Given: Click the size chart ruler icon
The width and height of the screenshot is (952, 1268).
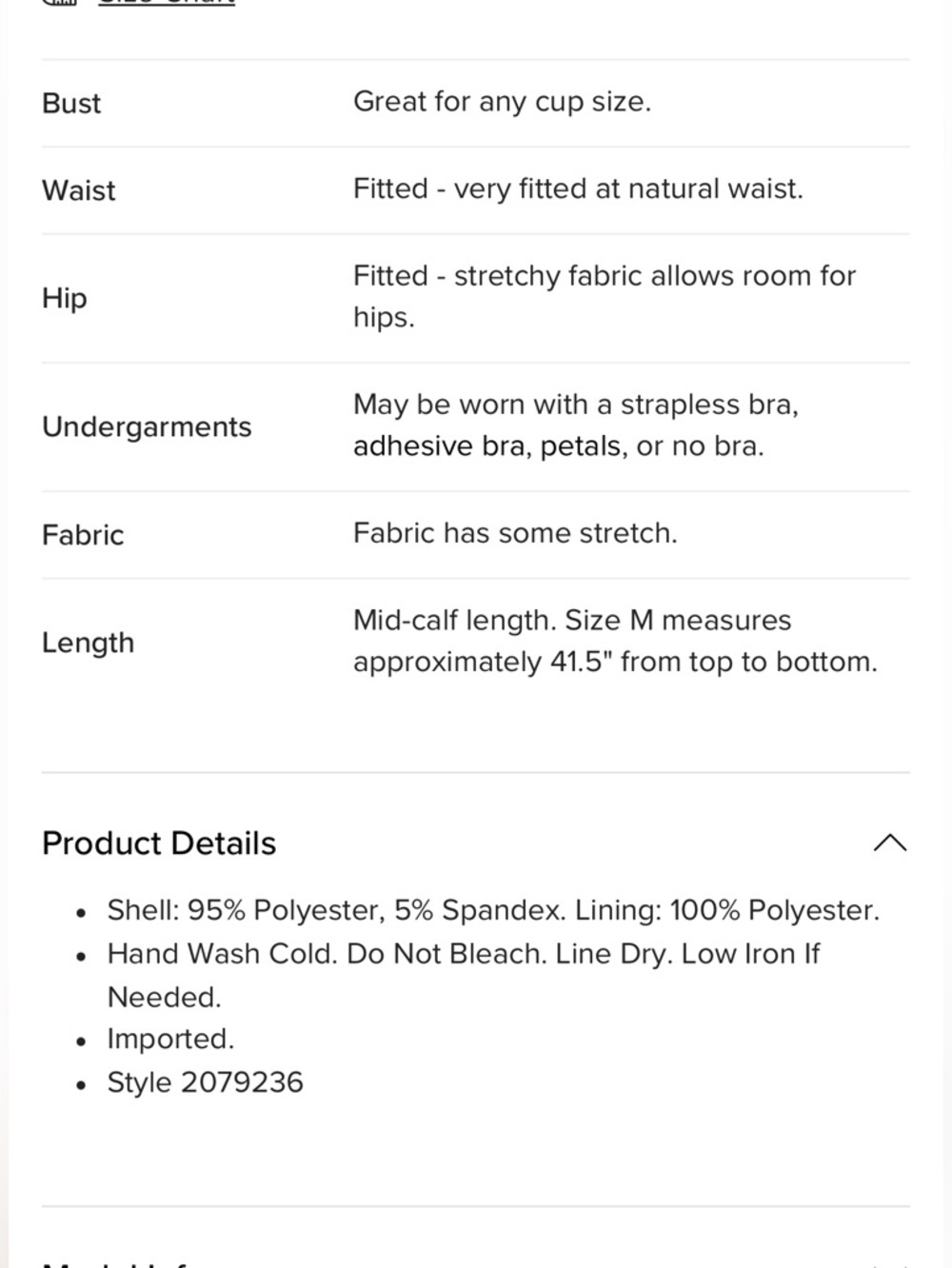Looking at the screenshot, I should pyautogui.click(x=59, y=2).
